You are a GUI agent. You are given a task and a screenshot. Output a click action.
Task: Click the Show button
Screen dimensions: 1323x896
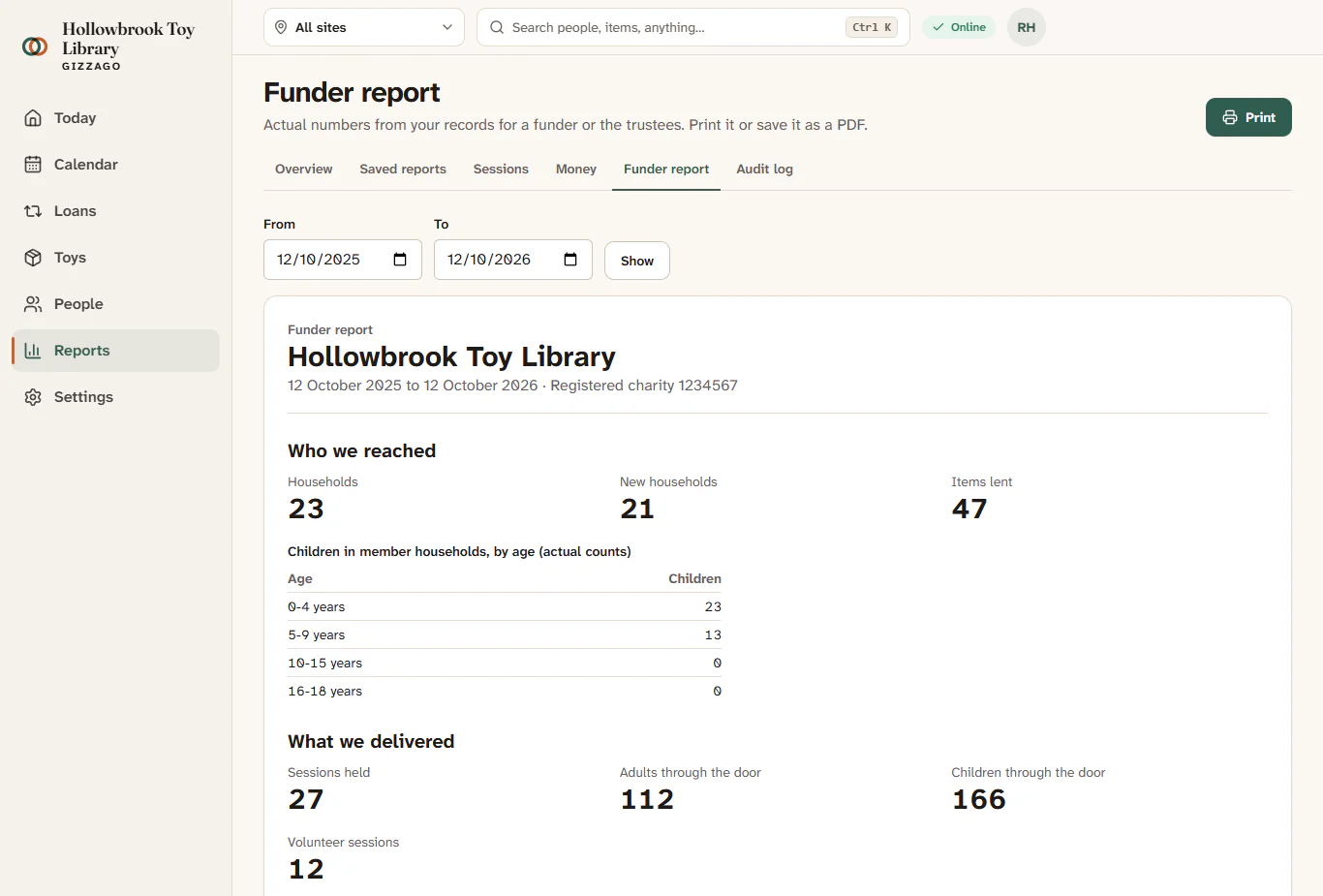tap(637, 261)
